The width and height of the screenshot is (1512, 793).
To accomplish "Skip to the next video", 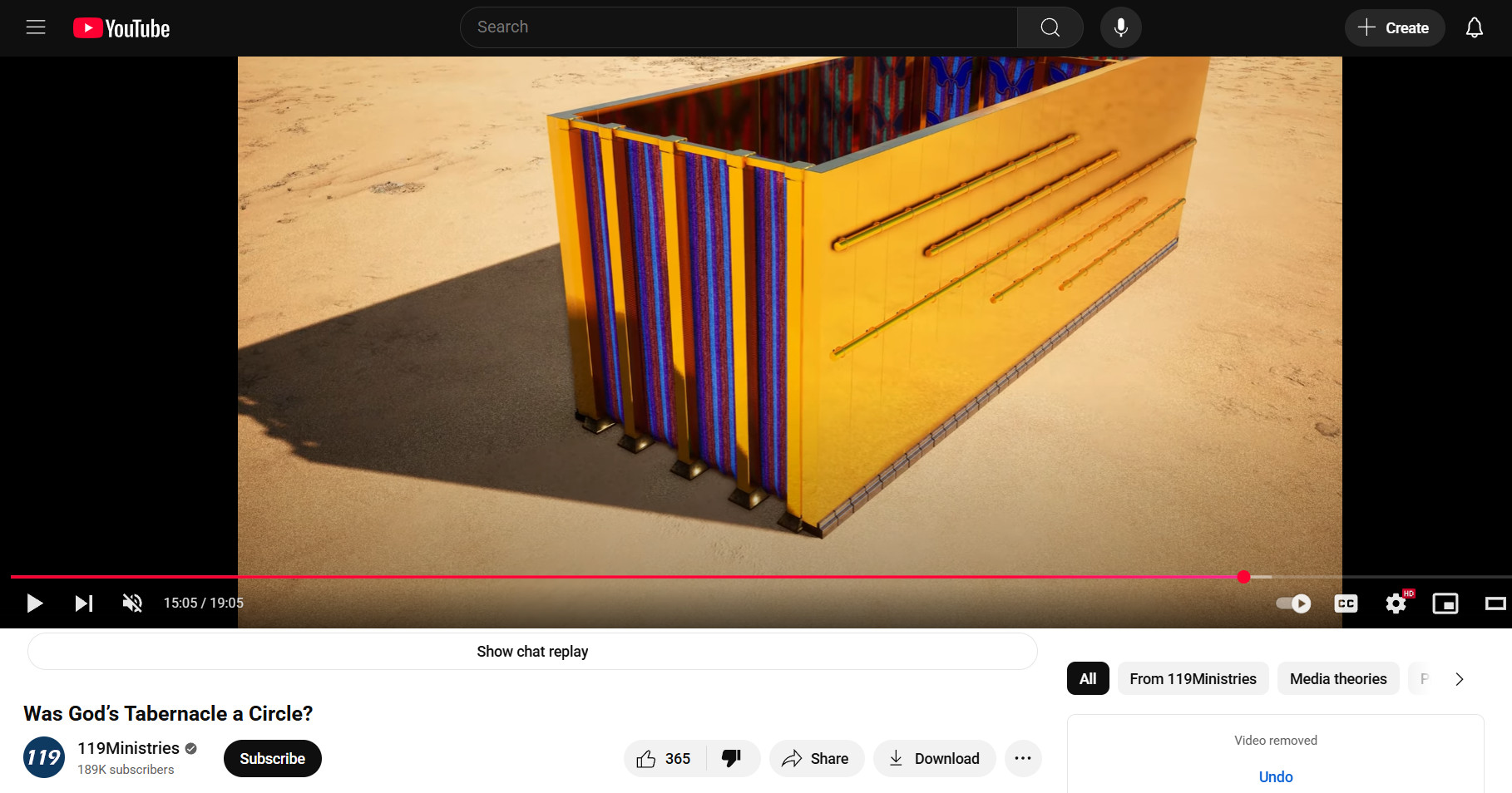I will (84, 603).
